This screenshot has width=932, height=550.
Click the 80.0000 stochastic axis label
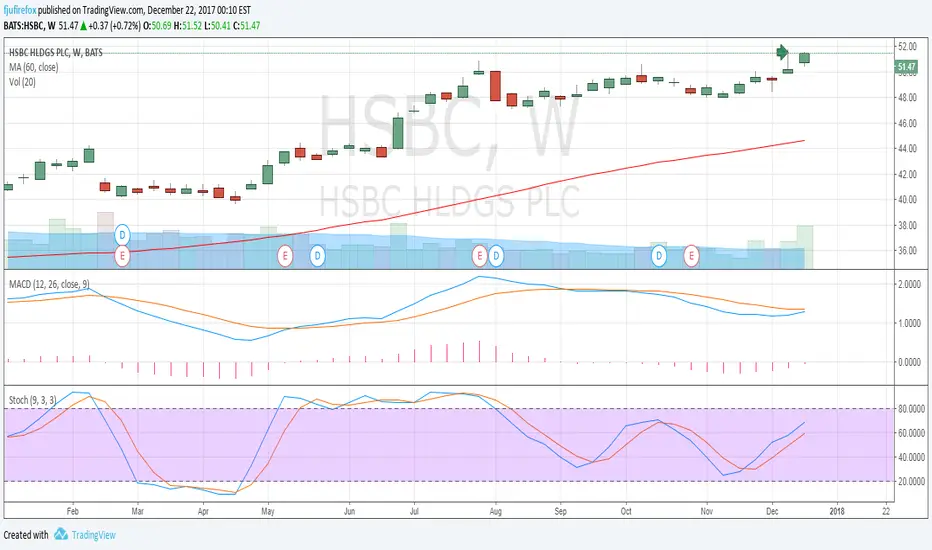[x=911, y=409]
